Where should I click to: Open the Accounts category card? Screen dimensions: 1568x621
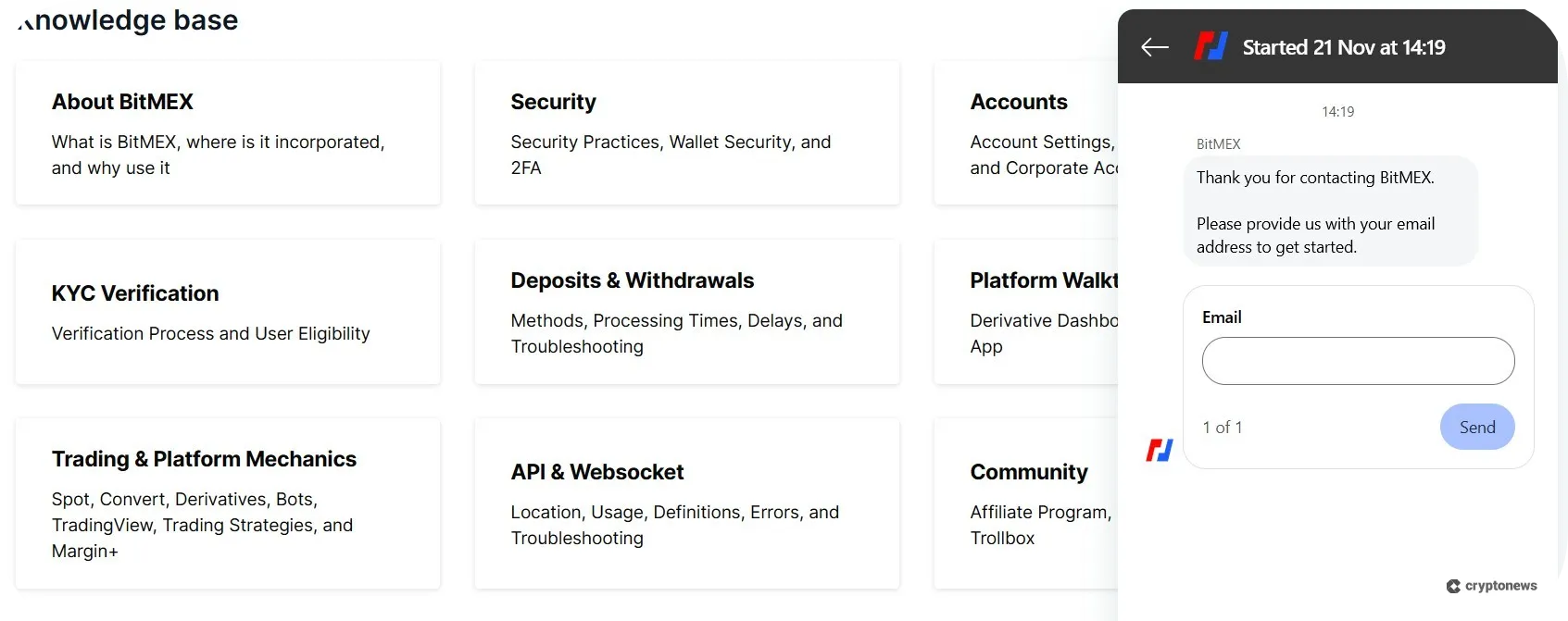(1026, 133)
